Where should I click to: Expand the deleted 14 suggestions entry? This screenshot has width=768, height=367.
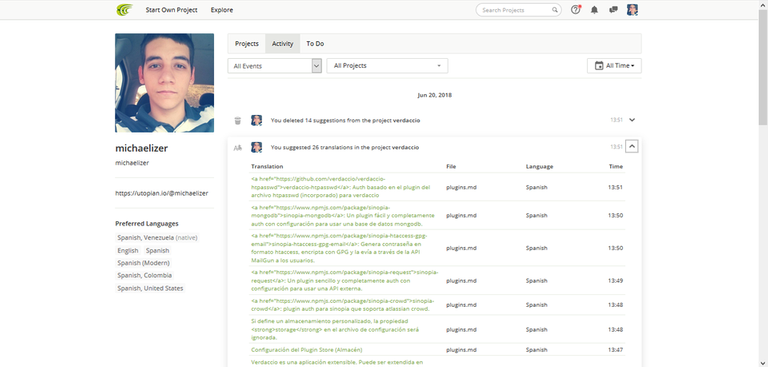pos(632,120)
